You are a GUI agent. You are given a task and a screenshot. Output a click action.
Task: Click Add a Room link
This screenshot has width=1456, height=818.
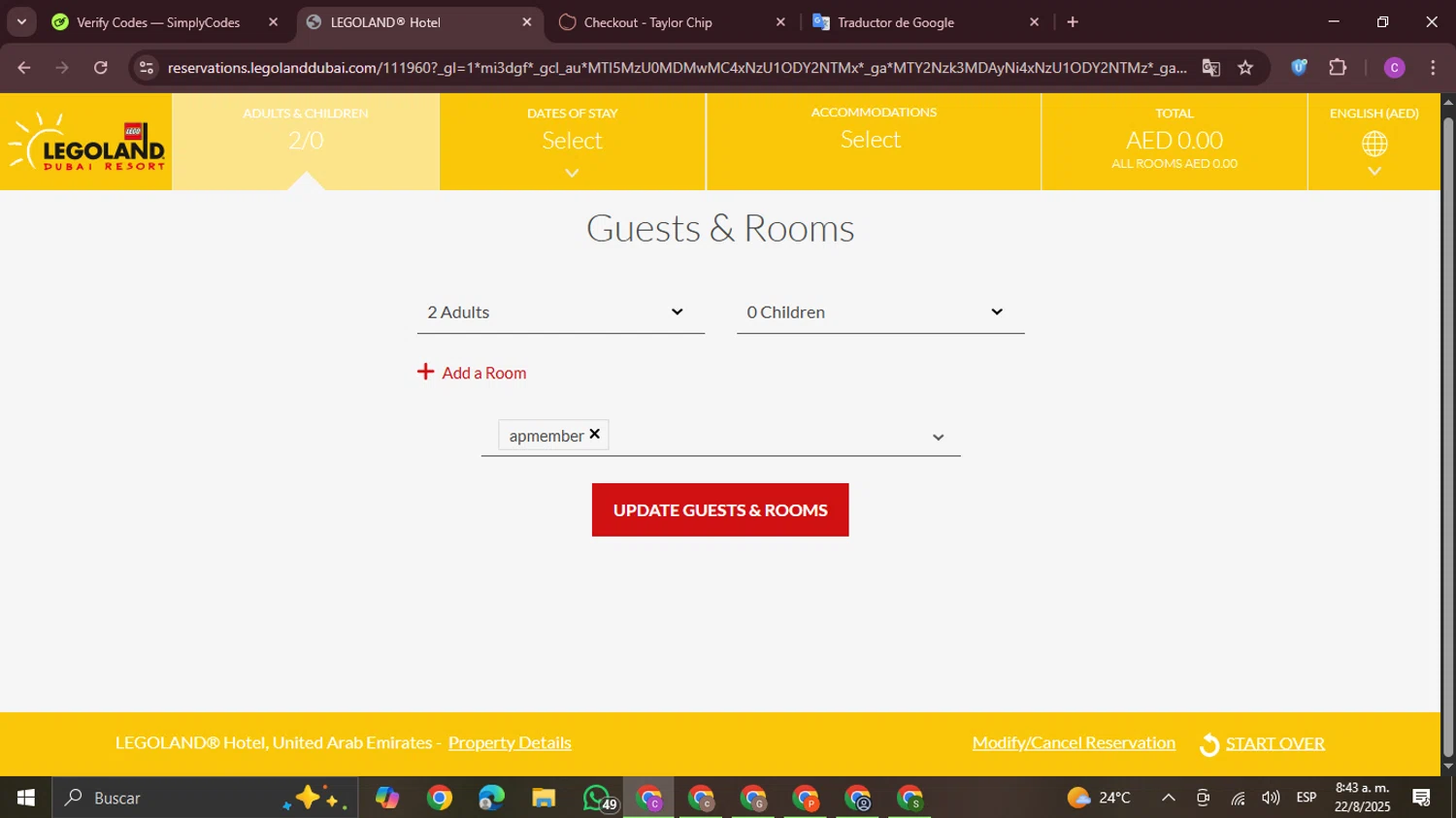click(484, 373)
